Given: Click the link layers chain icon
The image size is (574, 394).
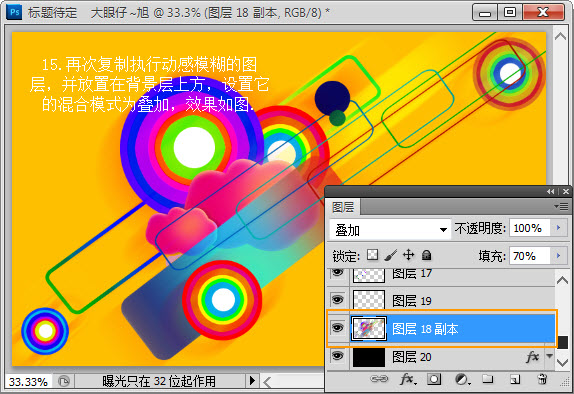Looking at the screenshot, I should [379, 379].
